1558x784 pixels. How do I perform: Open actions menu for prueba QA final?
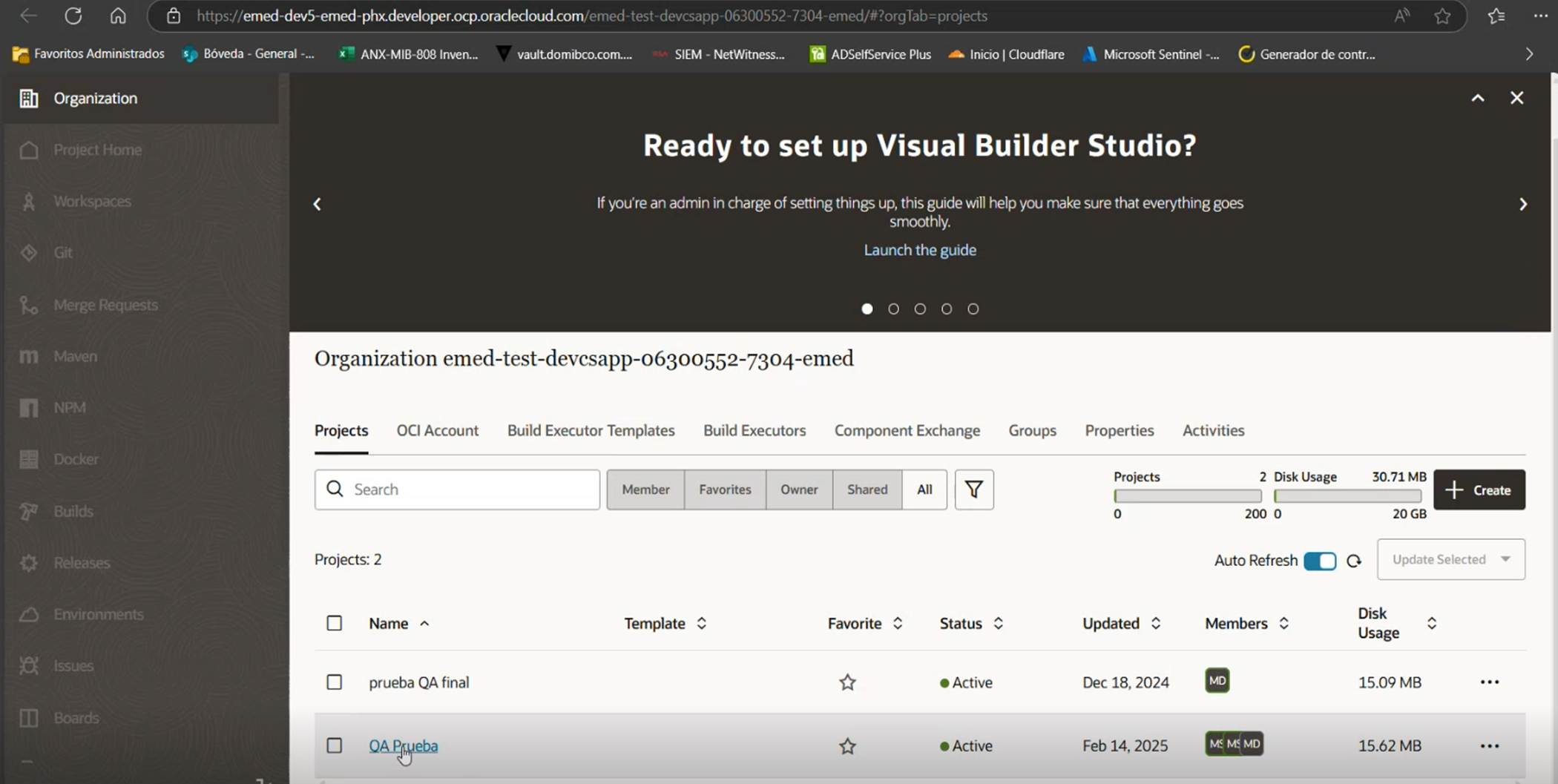1490,682
